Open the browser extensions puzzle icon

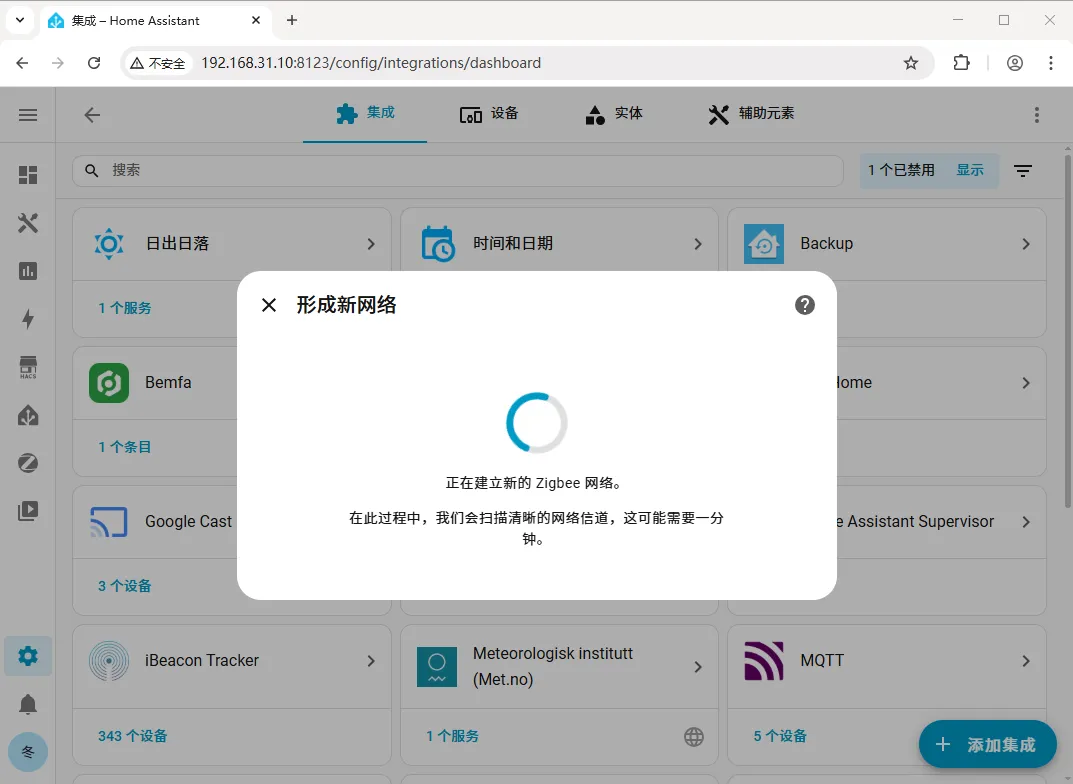point(961,63)
